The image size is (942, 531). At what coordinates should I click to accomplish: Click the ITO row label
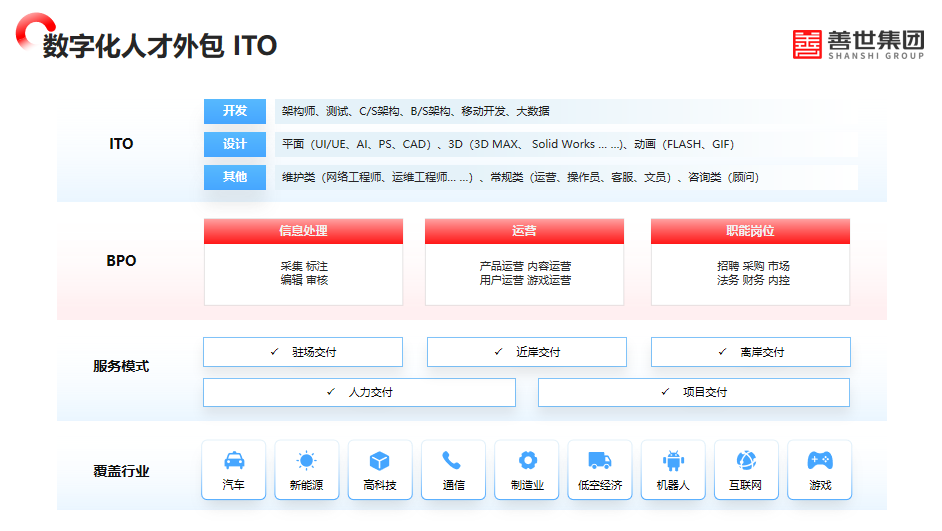pyautogui.click(x=121, y=144)
